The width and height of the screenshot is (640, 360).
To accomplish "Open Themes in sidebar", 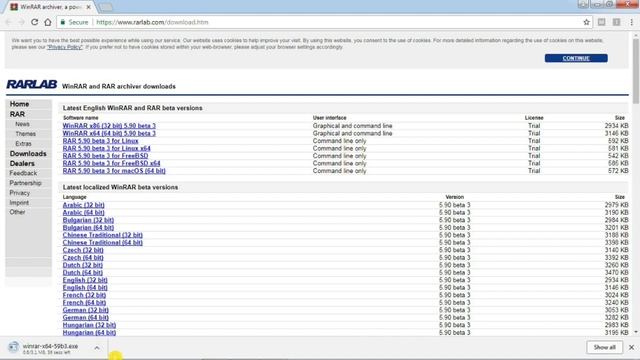I will (25, 134).
